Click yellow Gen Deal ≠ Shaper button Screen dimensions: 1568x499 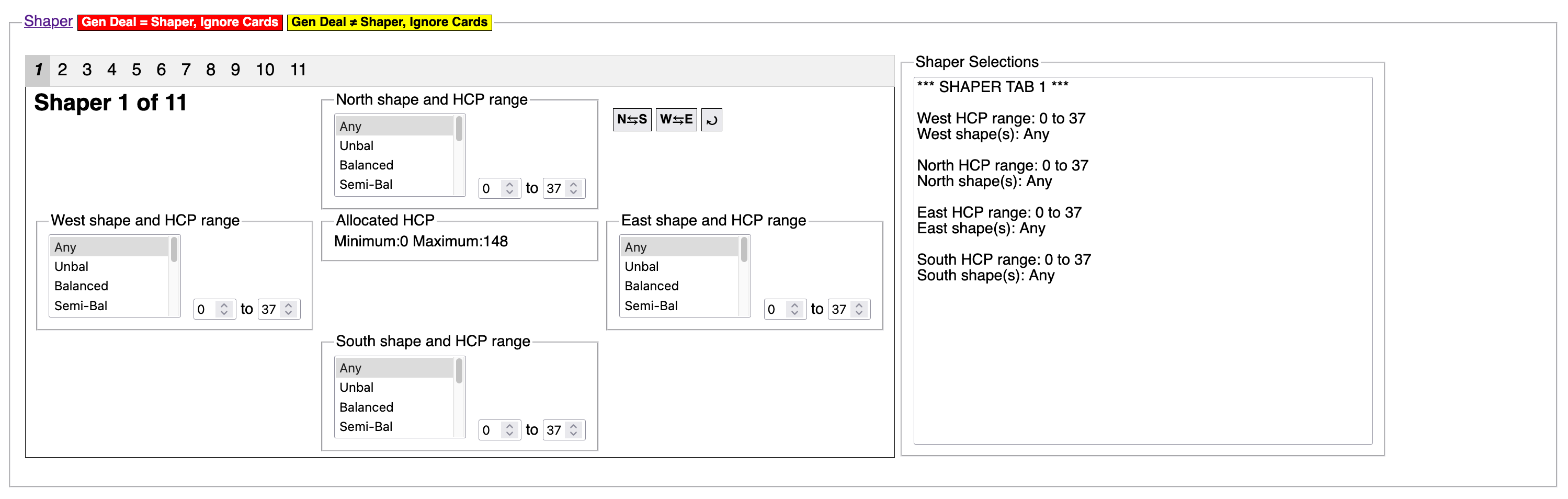(389, 22)
